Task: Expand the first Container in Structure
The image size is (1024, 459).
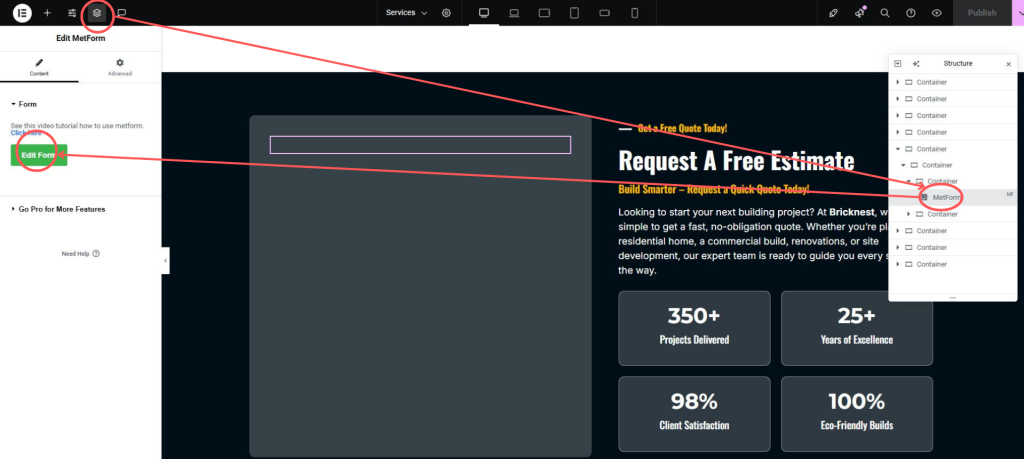Action: [x=898, y=82]
